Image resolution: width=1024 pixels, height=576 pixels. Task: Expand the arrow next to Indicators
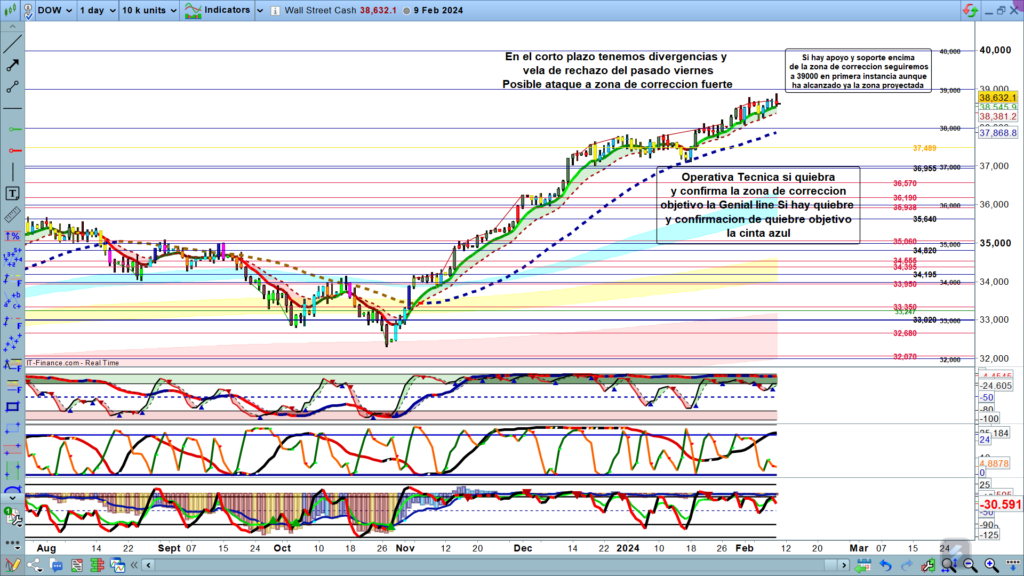pyautogui.click(x=258, y=10)
